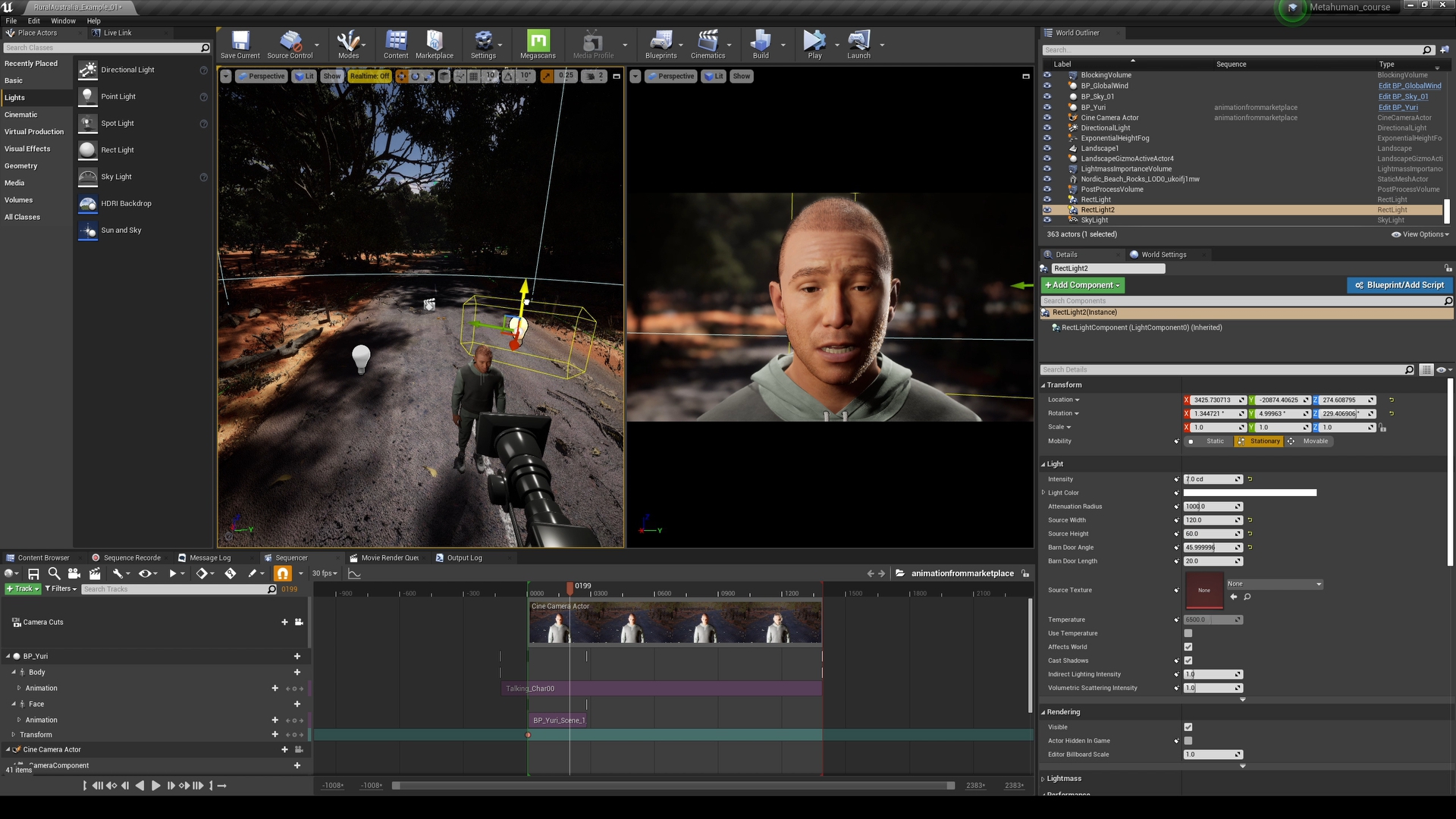Select Rect Light from Place Actors
1456x819 pixels.
[x=117, y=150]
